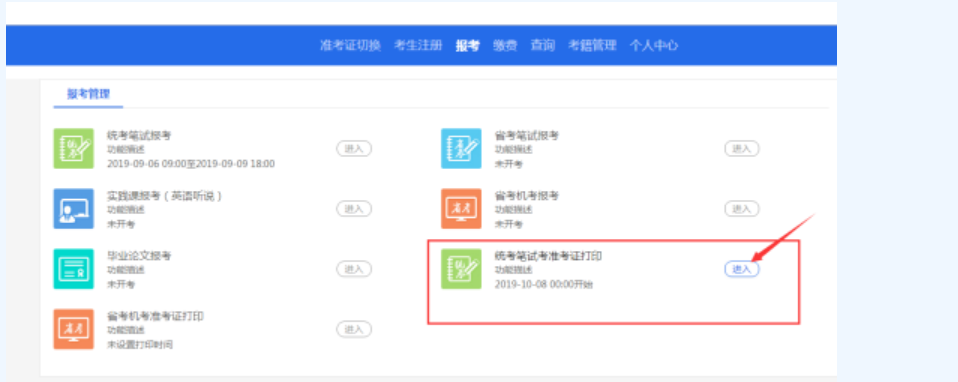Click 进入 button for 实践课报考（英语听说）
The height and width of the screenshot is (382, 958).
click(x=354, y=208)
